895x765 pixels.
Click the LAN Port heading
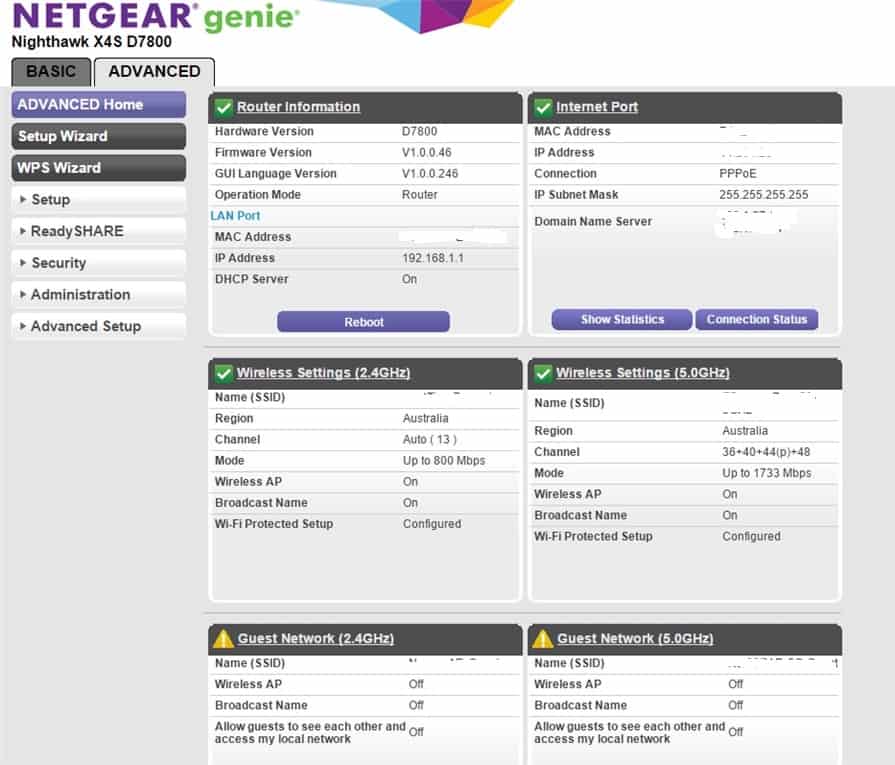pos(235,216)
